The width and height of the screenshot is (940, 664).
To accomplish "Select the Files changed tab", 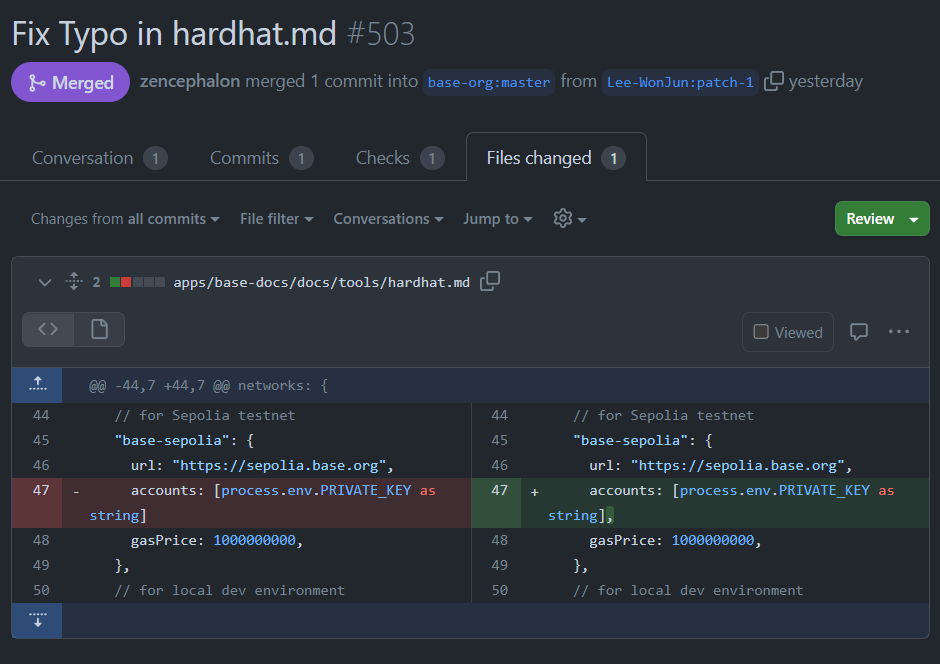I will (556, 158).
